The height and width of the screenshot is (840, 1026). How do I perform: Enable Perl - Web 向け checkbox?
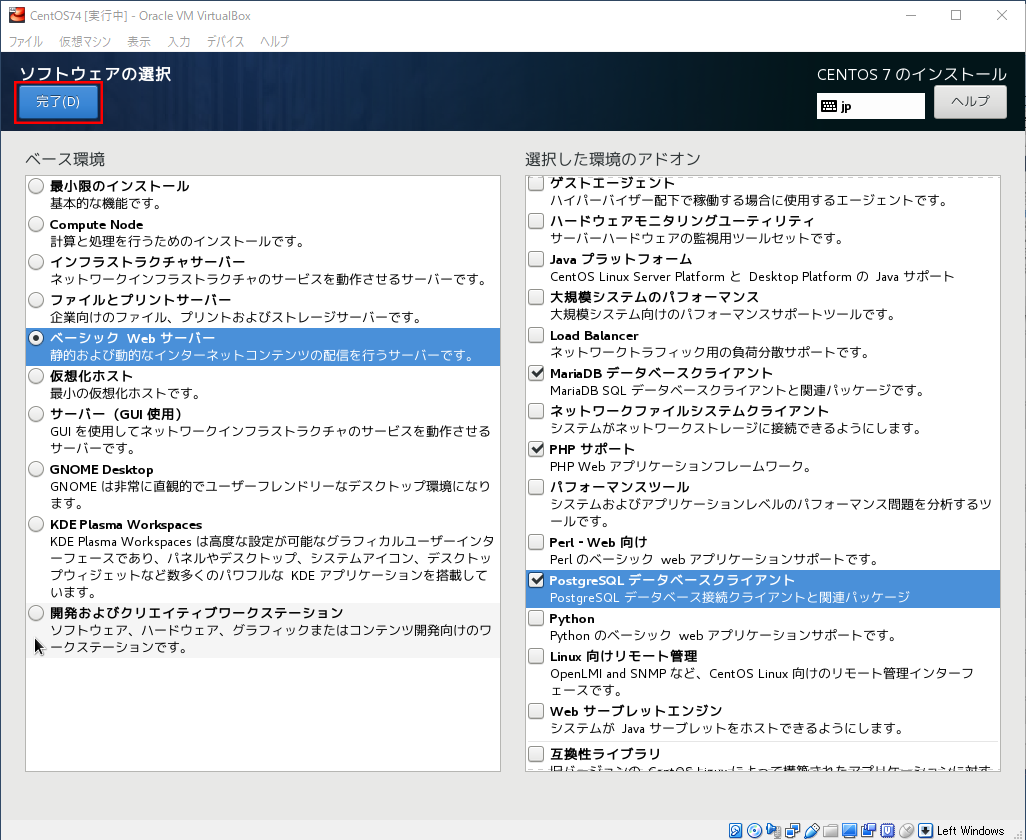click(x=536, y=542)
